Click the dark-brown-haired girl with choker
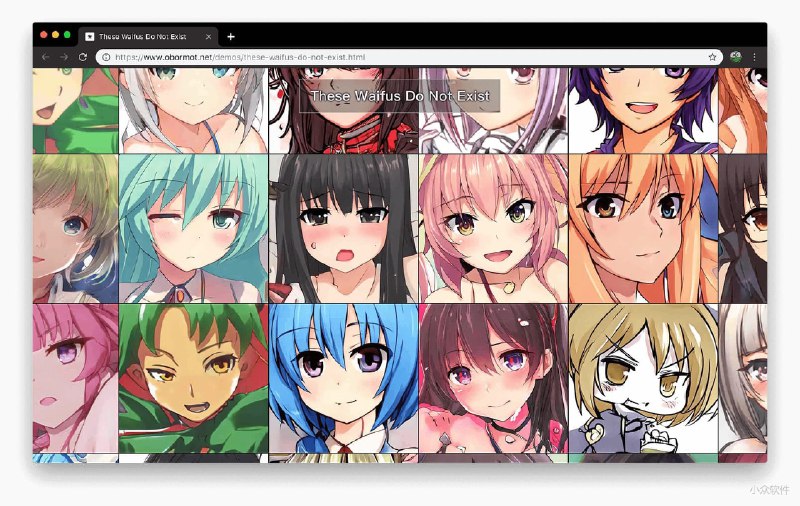 (x=493, y=378)
